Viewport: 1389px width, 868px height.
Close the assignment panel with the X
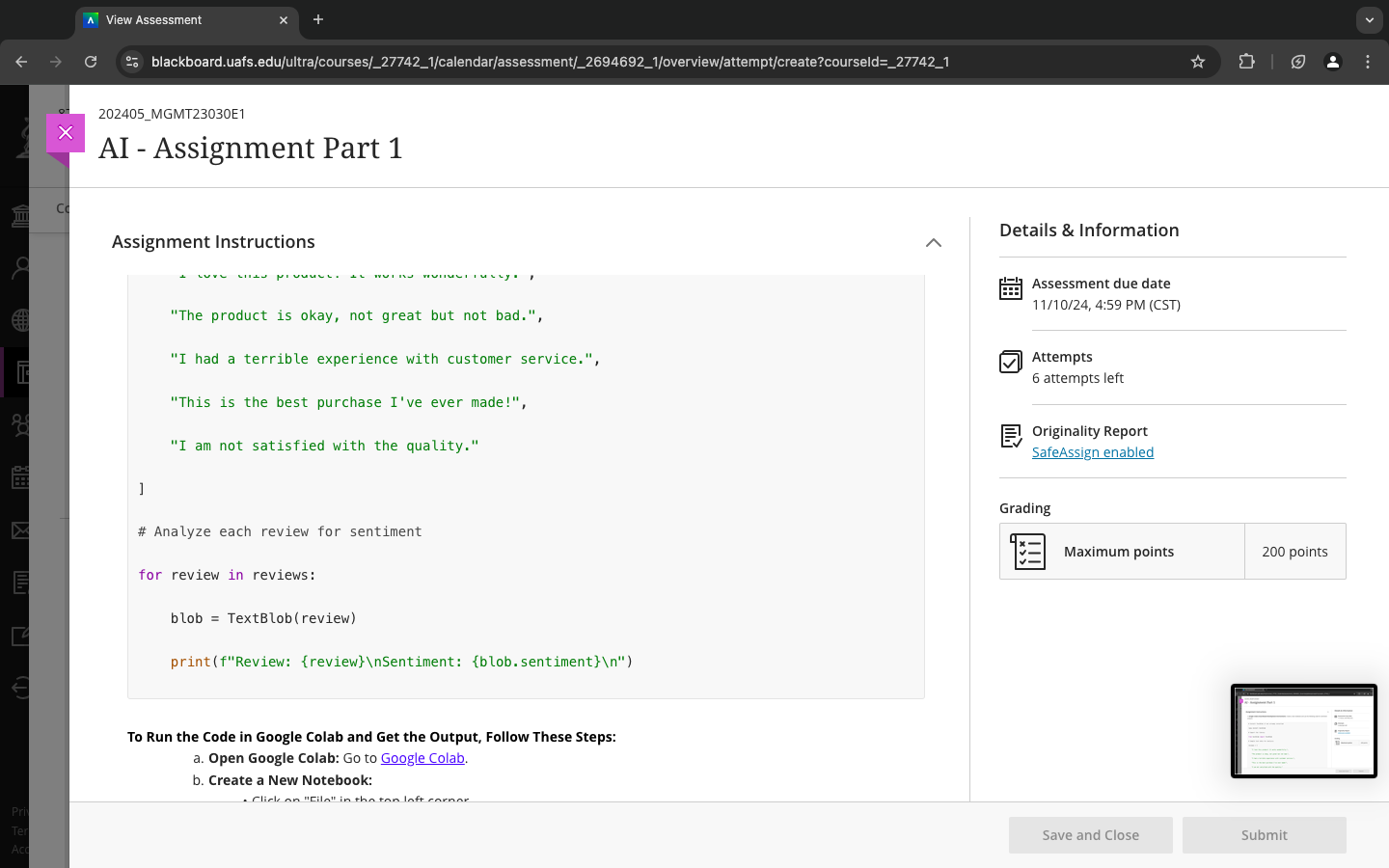pyautogui.click(x=66, y=133)
